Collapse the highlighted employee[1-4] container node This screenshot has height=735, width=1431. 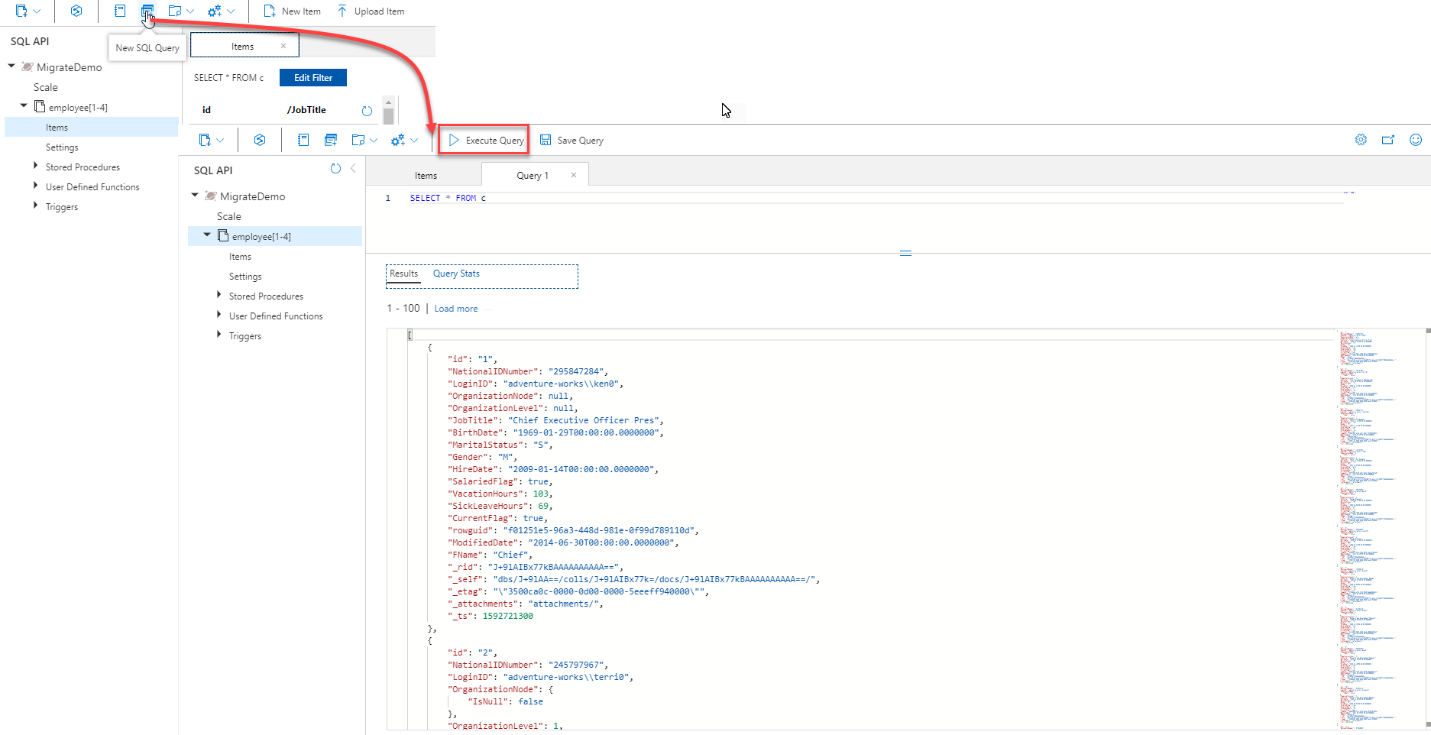pos(208,236)
